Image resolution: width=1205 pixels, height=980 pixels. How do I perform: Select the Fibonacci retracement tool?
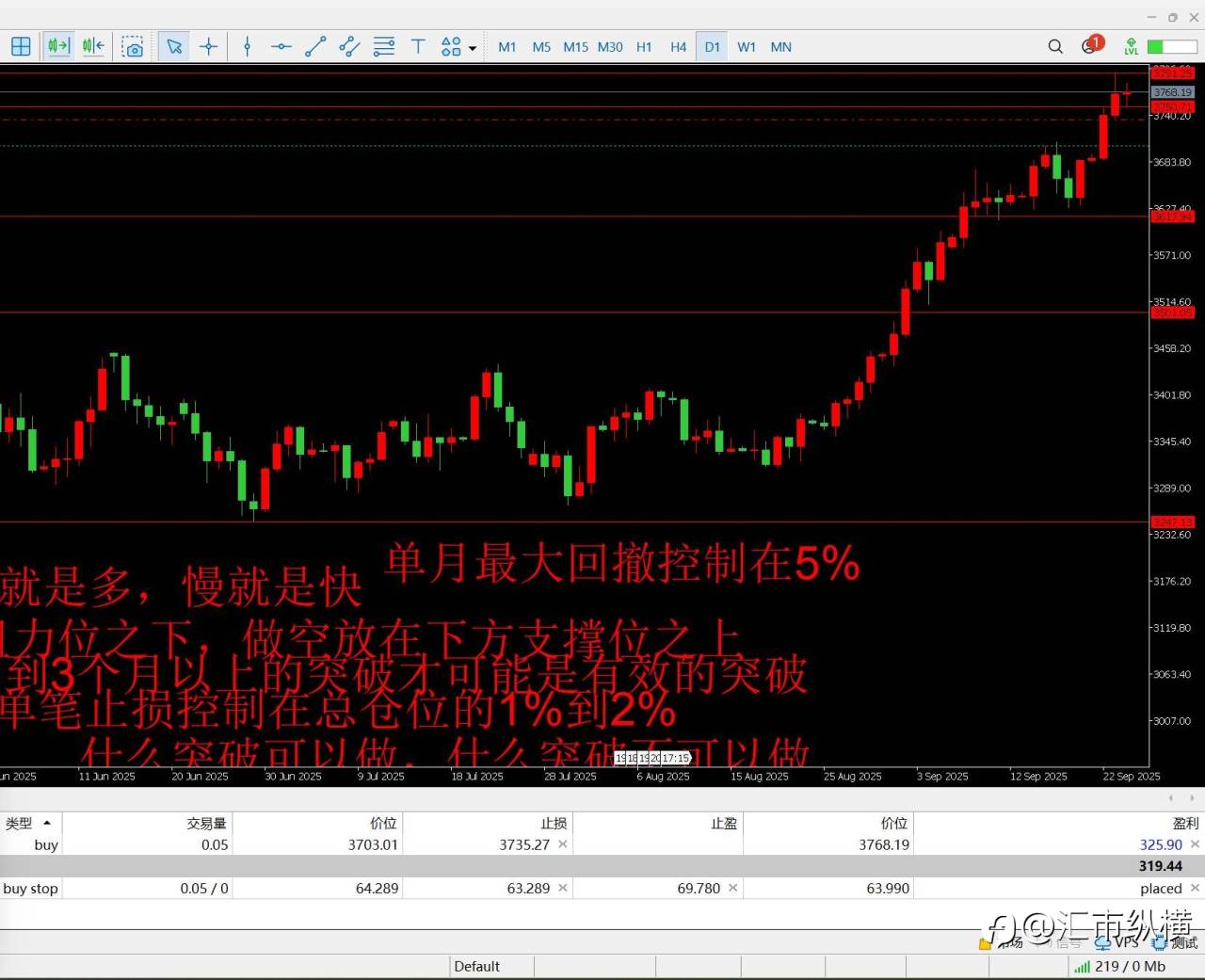tap(384, 46)
